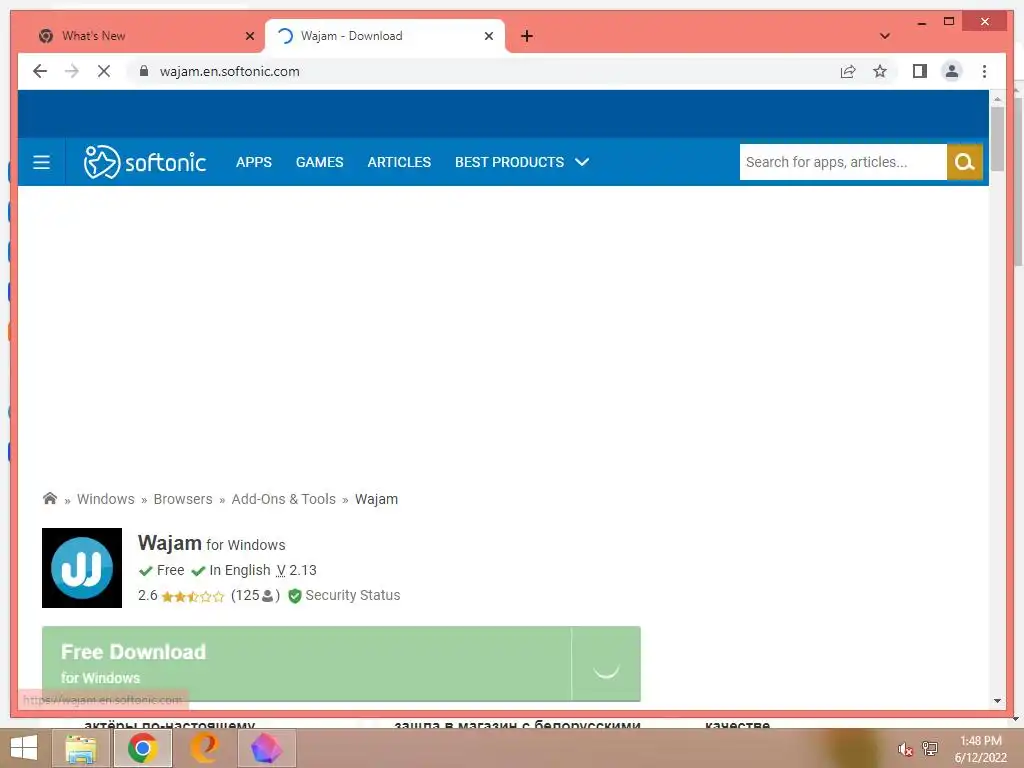Viewport: 1024px width, 768px height.
Task: Open the purple gem taskbar app
Action: point(266,748)
